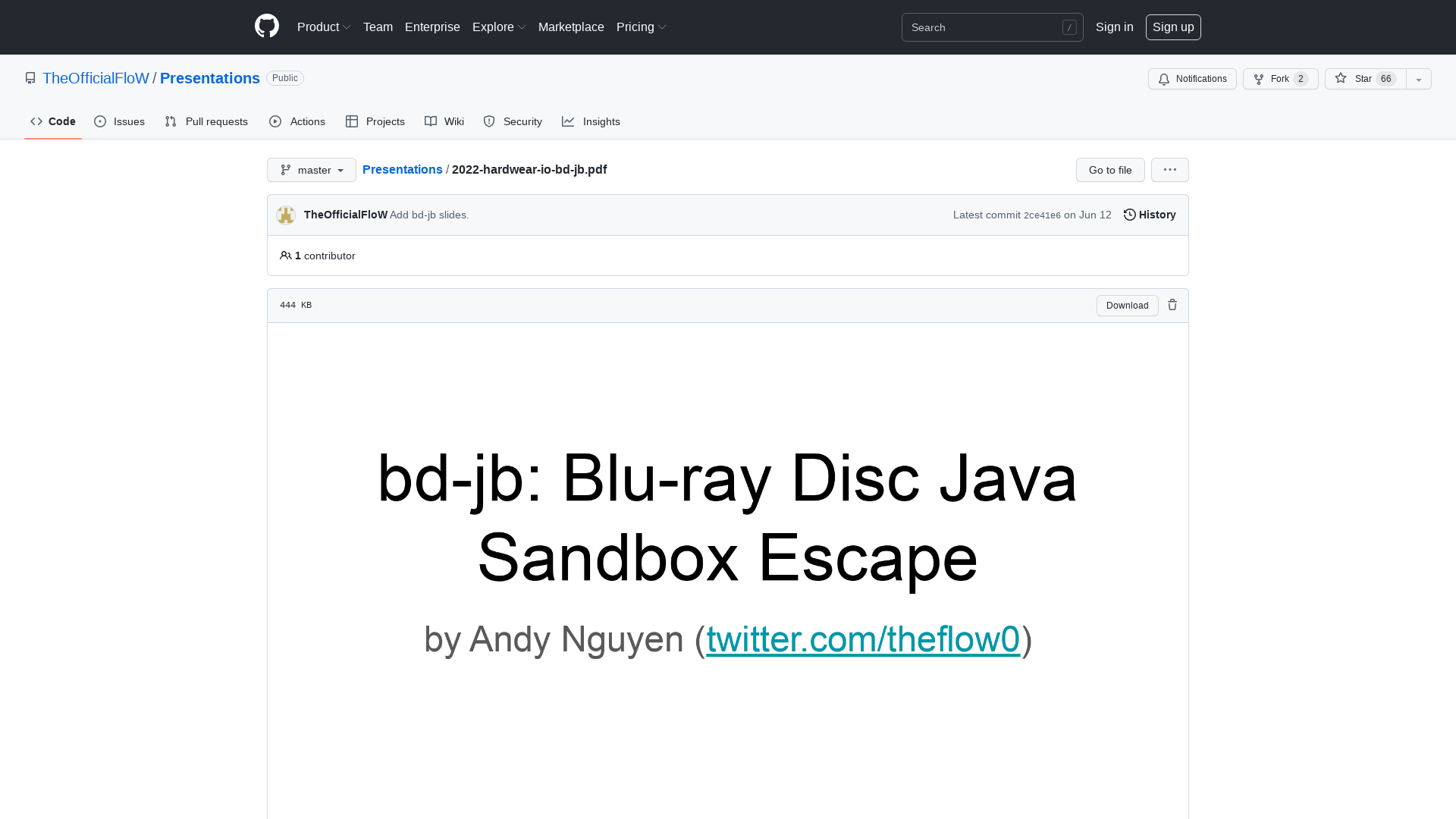Switch to the Security tab
Image resolution: width=1456 pixels, height=819 pixels.
click(x=513, y=121)
